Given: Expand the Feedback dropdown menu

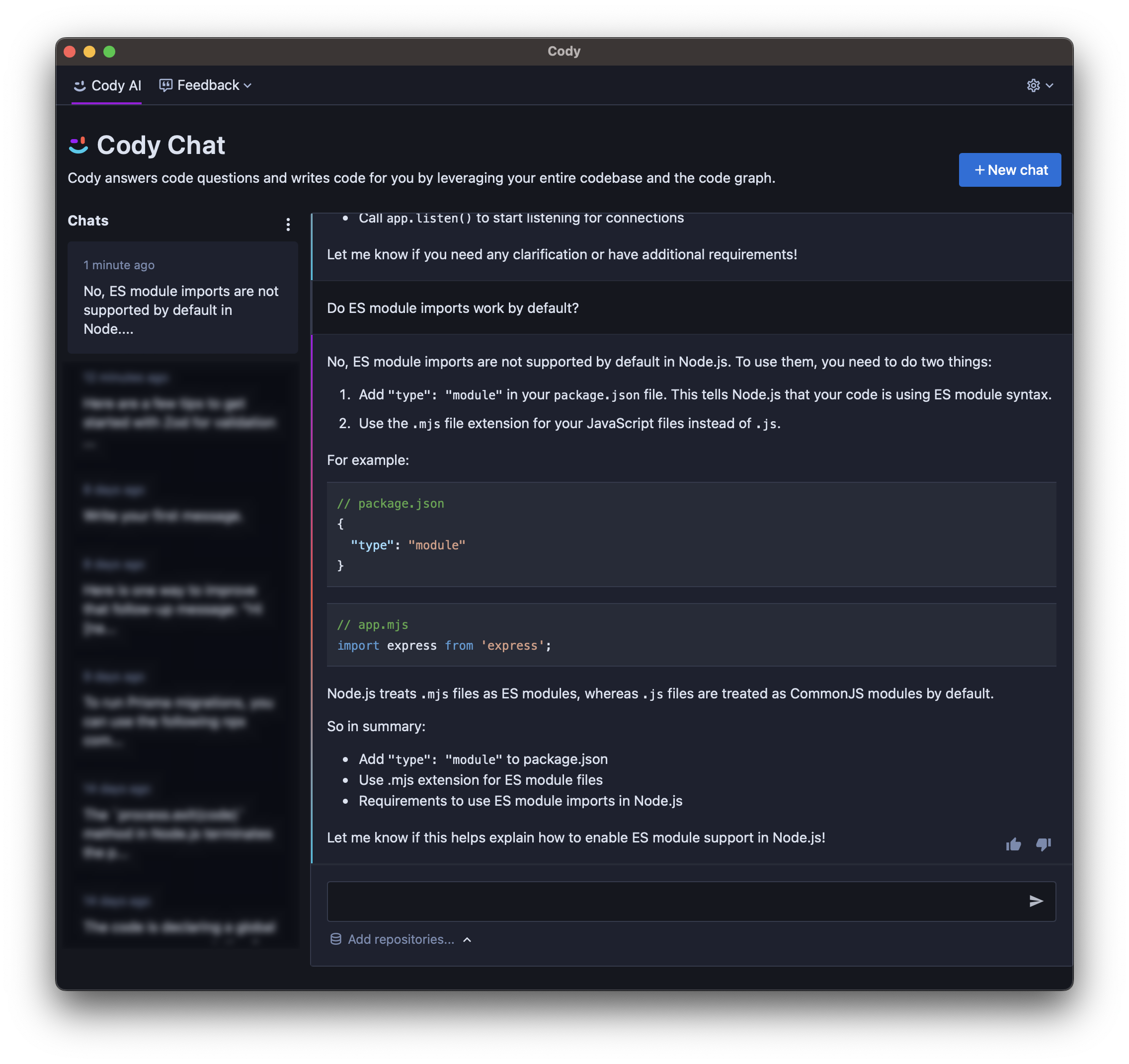Looking at the screenshot, I should click(x=206, y=85).
